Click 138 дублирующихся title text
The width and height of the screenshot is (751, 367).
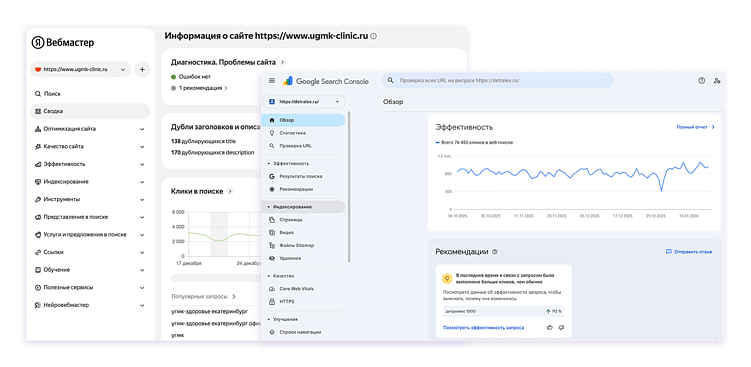tap(204, 141)
